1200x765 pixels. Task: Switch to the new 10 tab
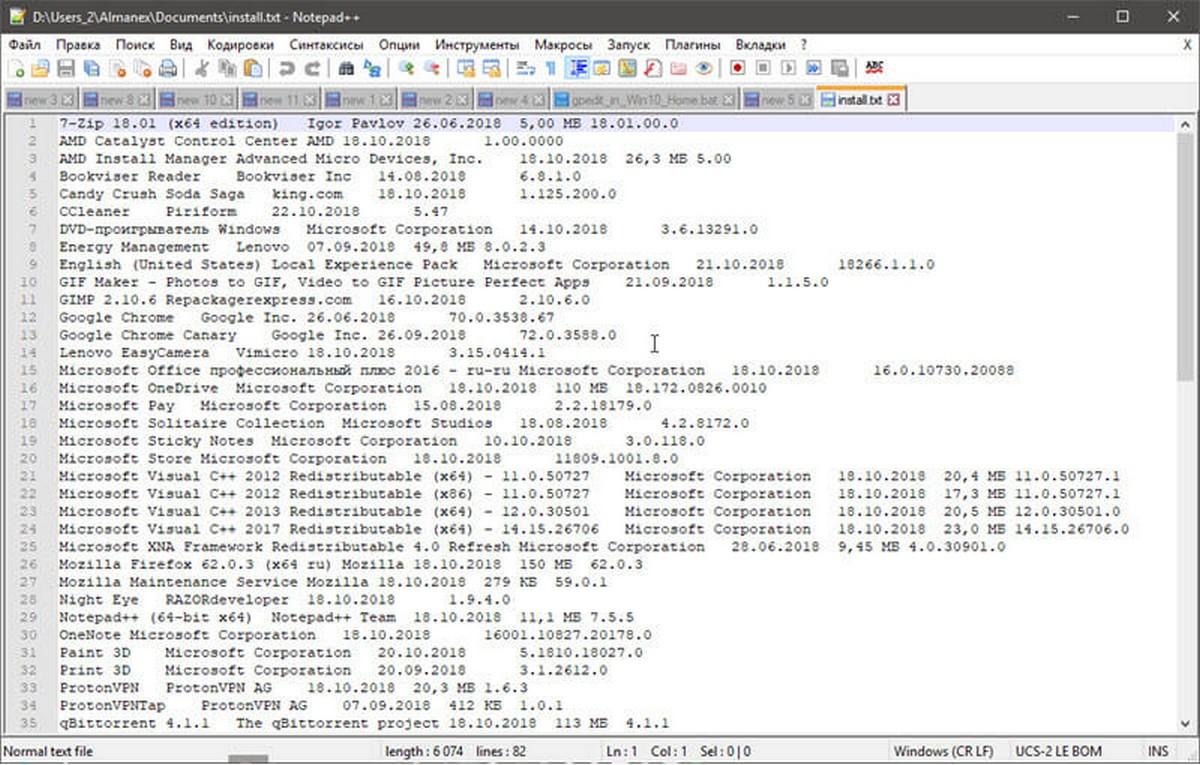pos(198,100)
